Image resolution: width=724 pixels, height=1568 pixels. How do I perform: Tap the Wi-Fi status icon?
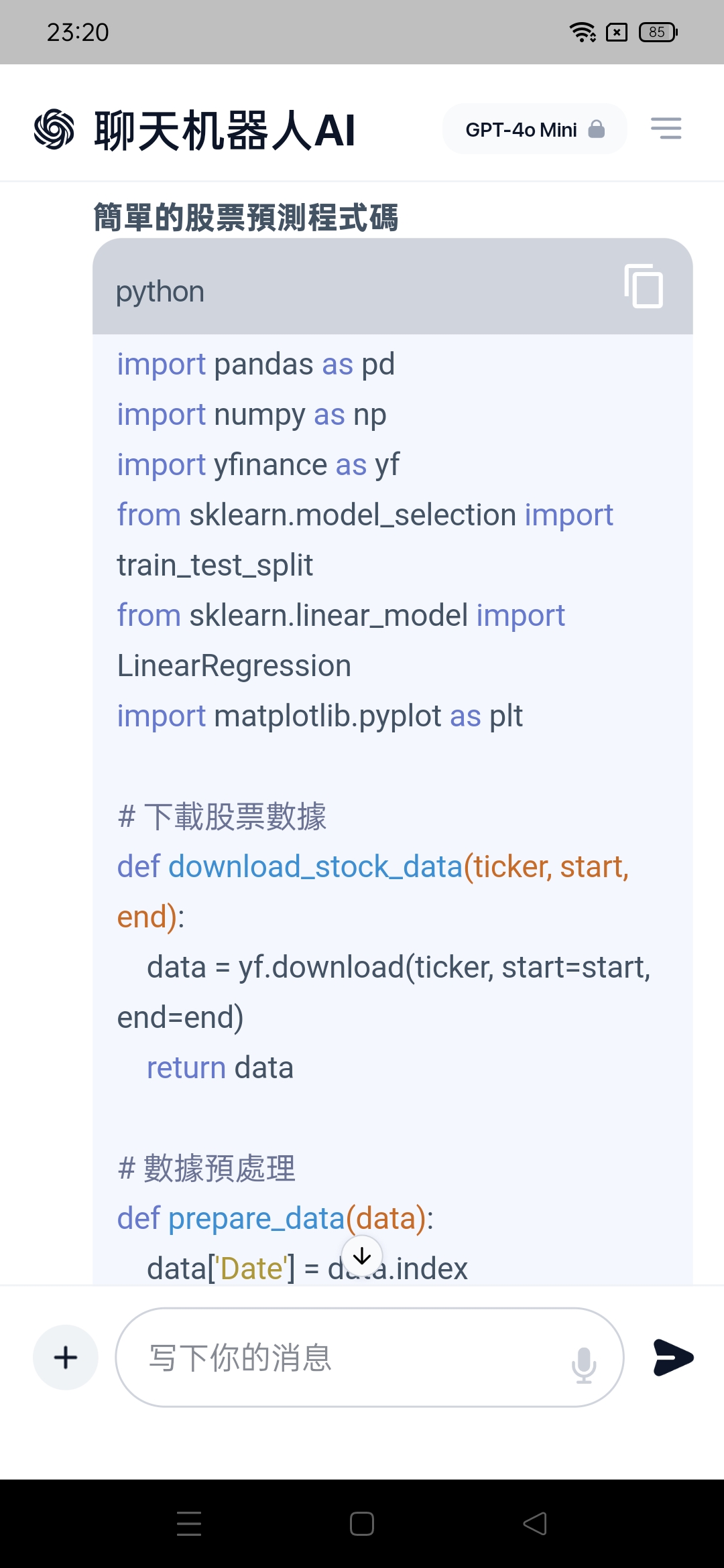[583, 32]
